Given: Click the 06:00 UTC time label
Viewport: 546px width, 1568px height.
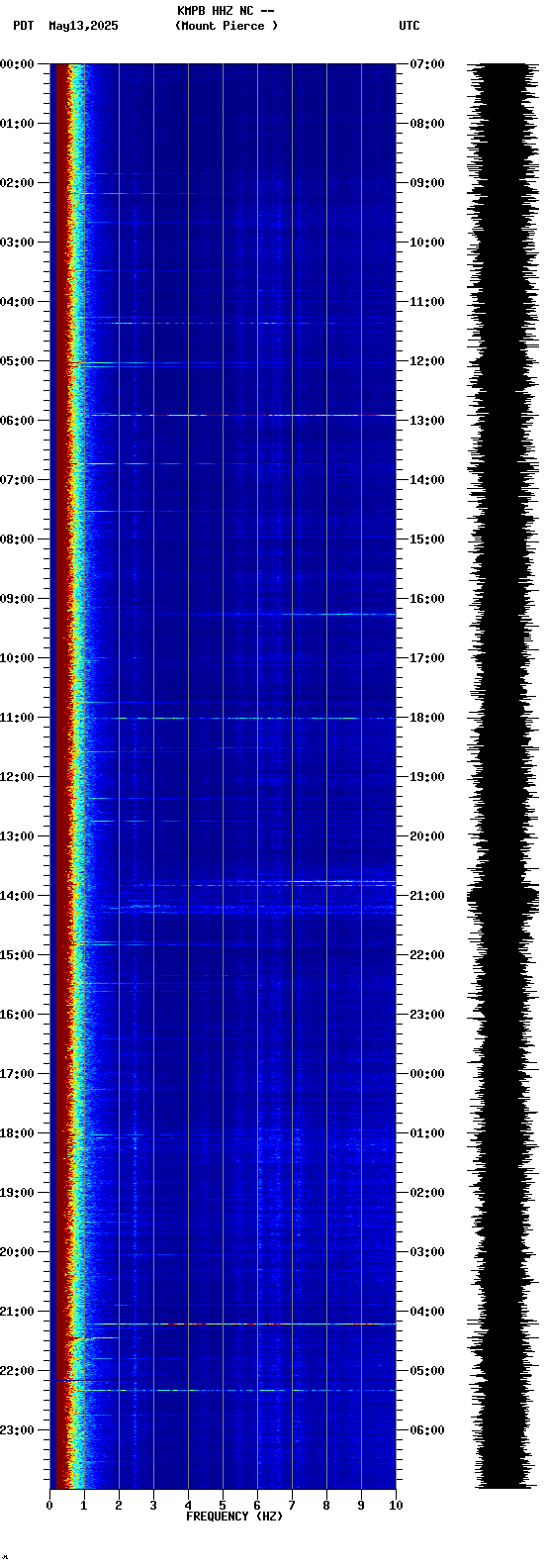Looking at the screenshot, I should [427, 1430].
